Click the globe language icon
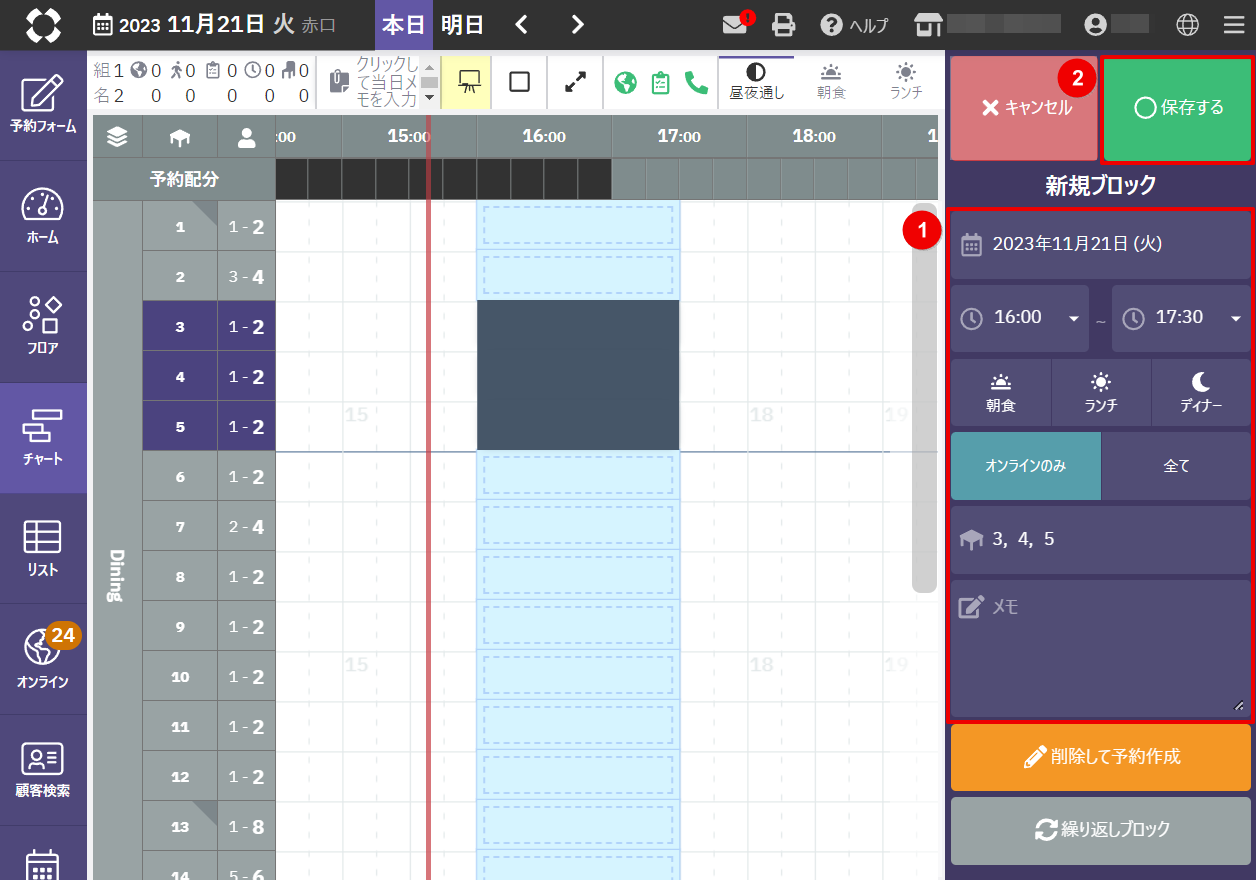This screenshot has width=1256, height=880. click(x=1187, y=25)
